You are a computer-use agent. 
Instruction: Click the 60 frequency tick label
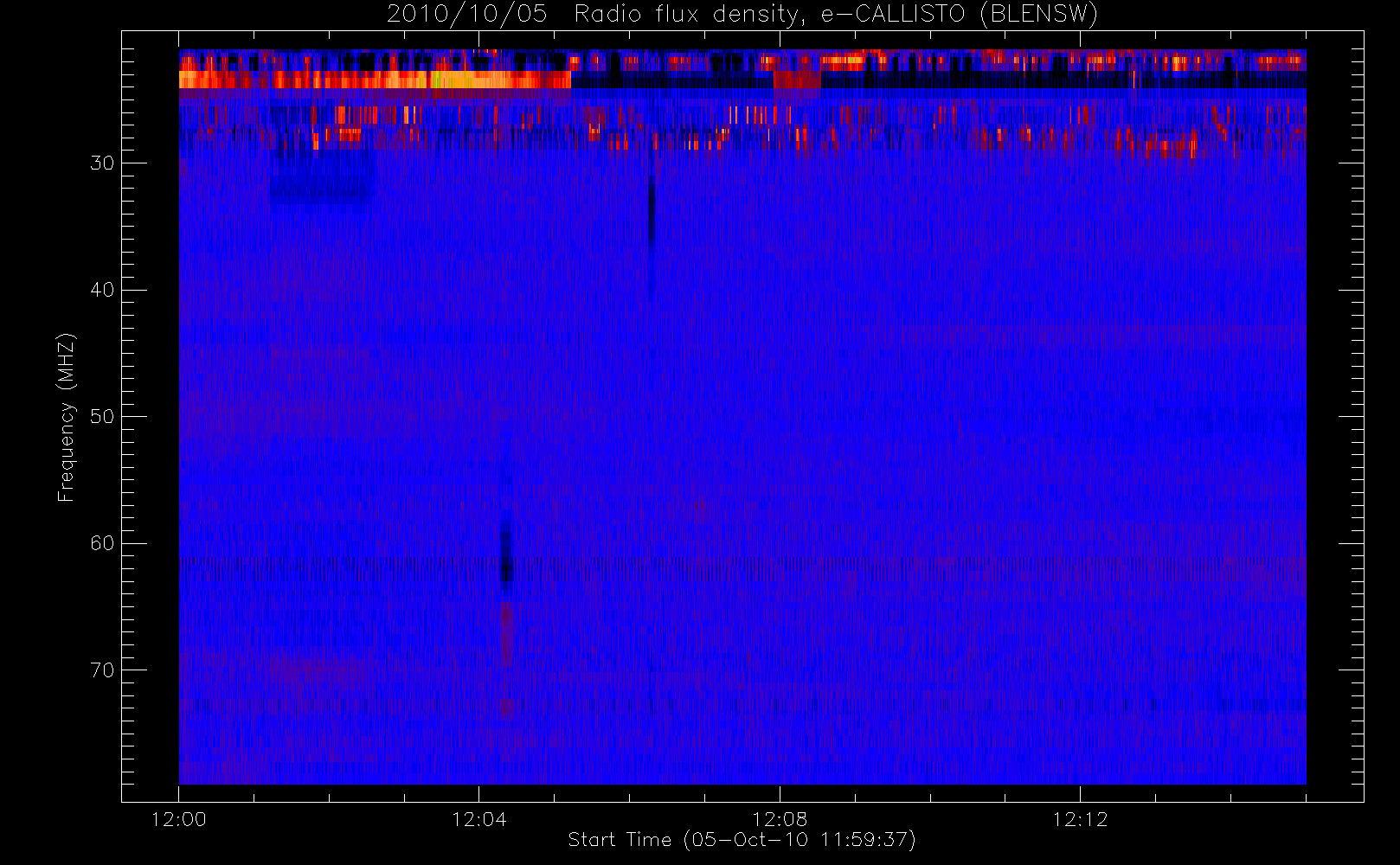[102, 543]
